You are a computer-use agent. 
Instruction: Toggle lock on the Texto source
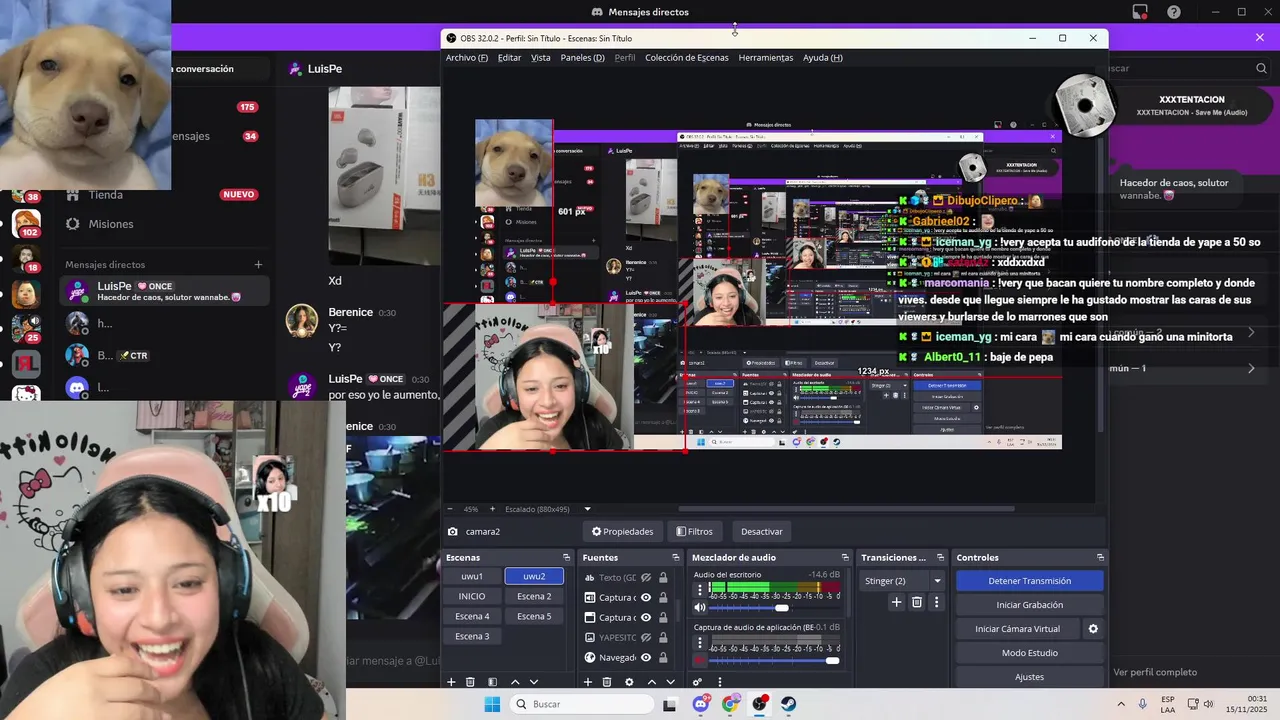663,578
